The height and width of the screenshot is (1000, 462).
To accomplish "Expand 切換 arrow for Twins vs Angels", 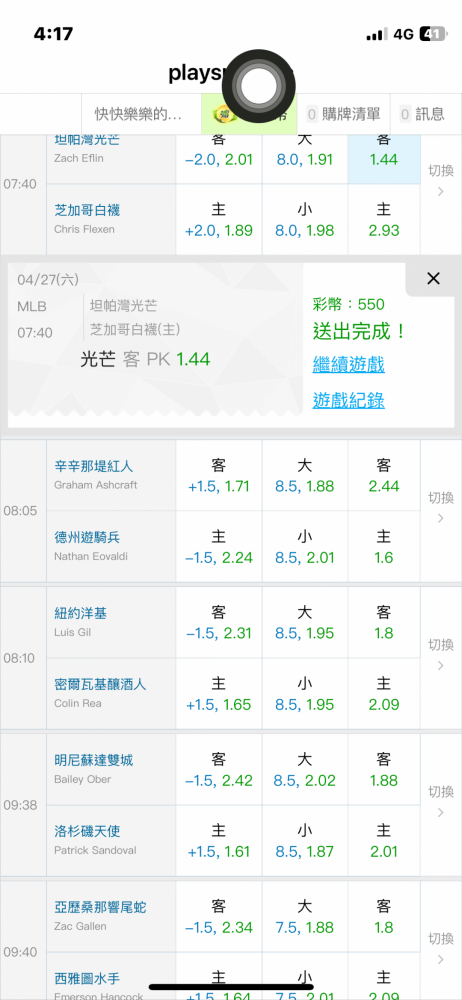I will click(x=440, y=805).
